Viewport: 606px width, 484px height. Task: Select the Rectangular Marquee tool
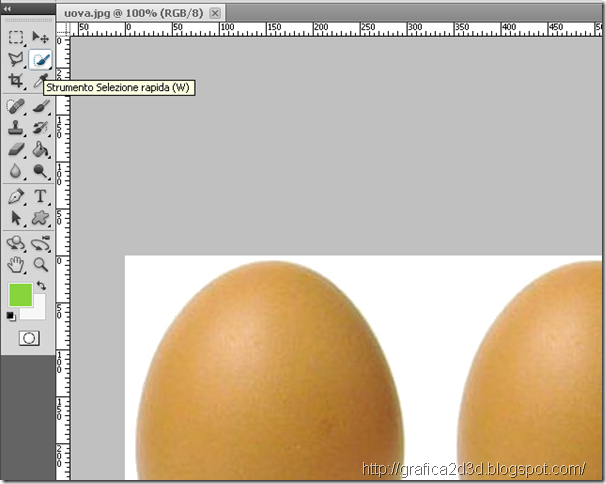click(x=16, y=37)
